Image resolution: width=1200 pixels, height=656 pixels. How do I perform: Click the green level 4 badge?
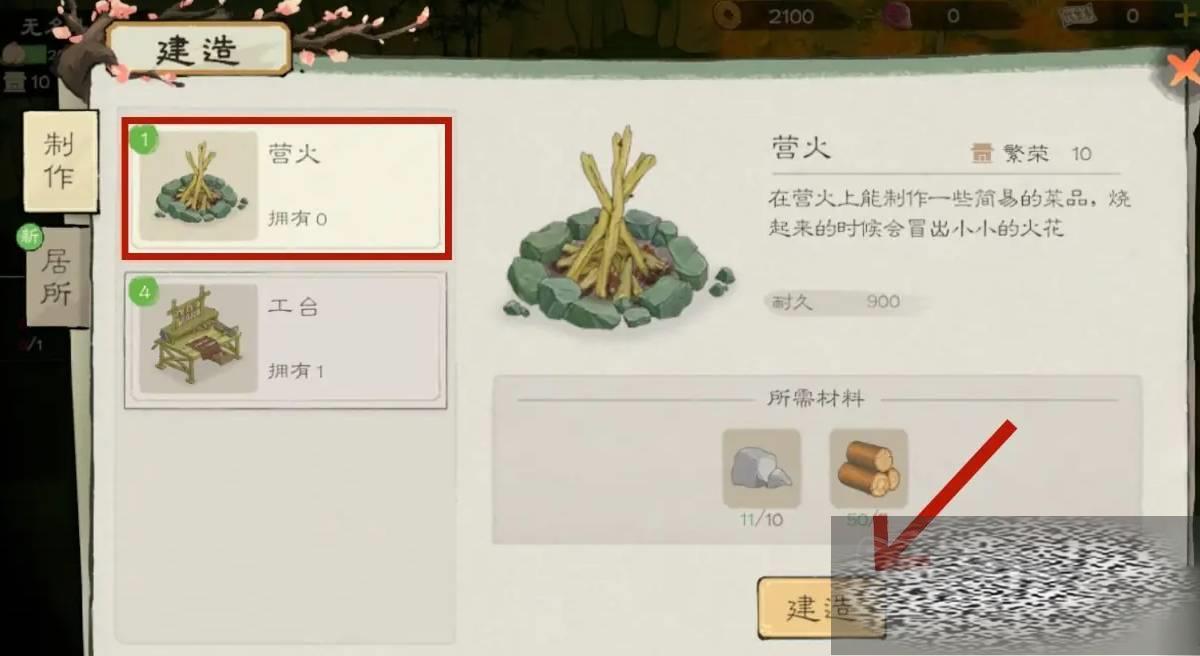pyautogui.click(x=144, y=292)
